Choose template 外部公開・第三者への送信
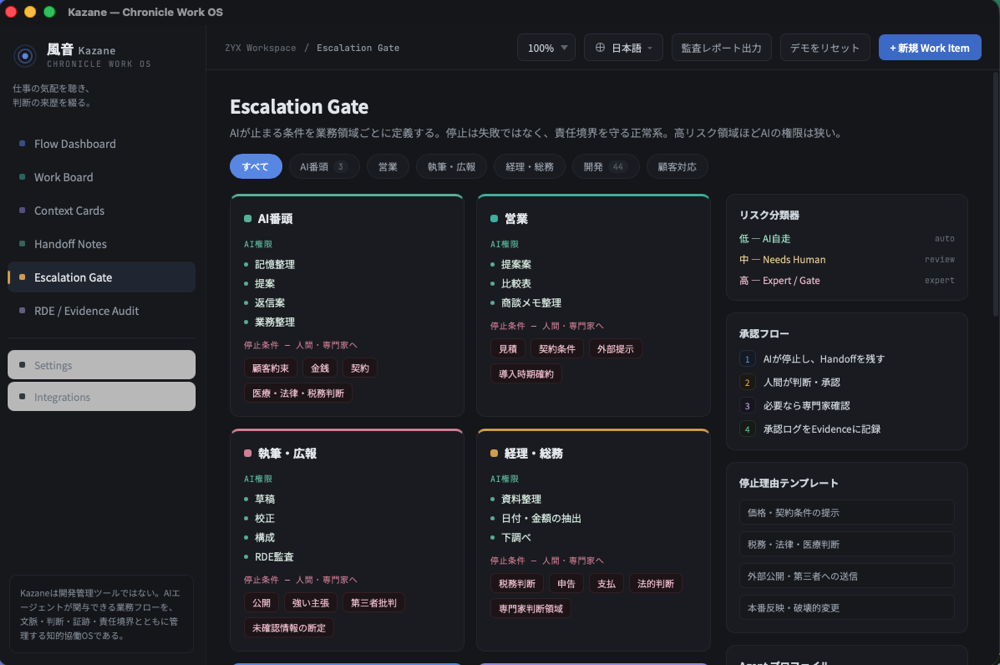1000x665 pixels. 846,576
